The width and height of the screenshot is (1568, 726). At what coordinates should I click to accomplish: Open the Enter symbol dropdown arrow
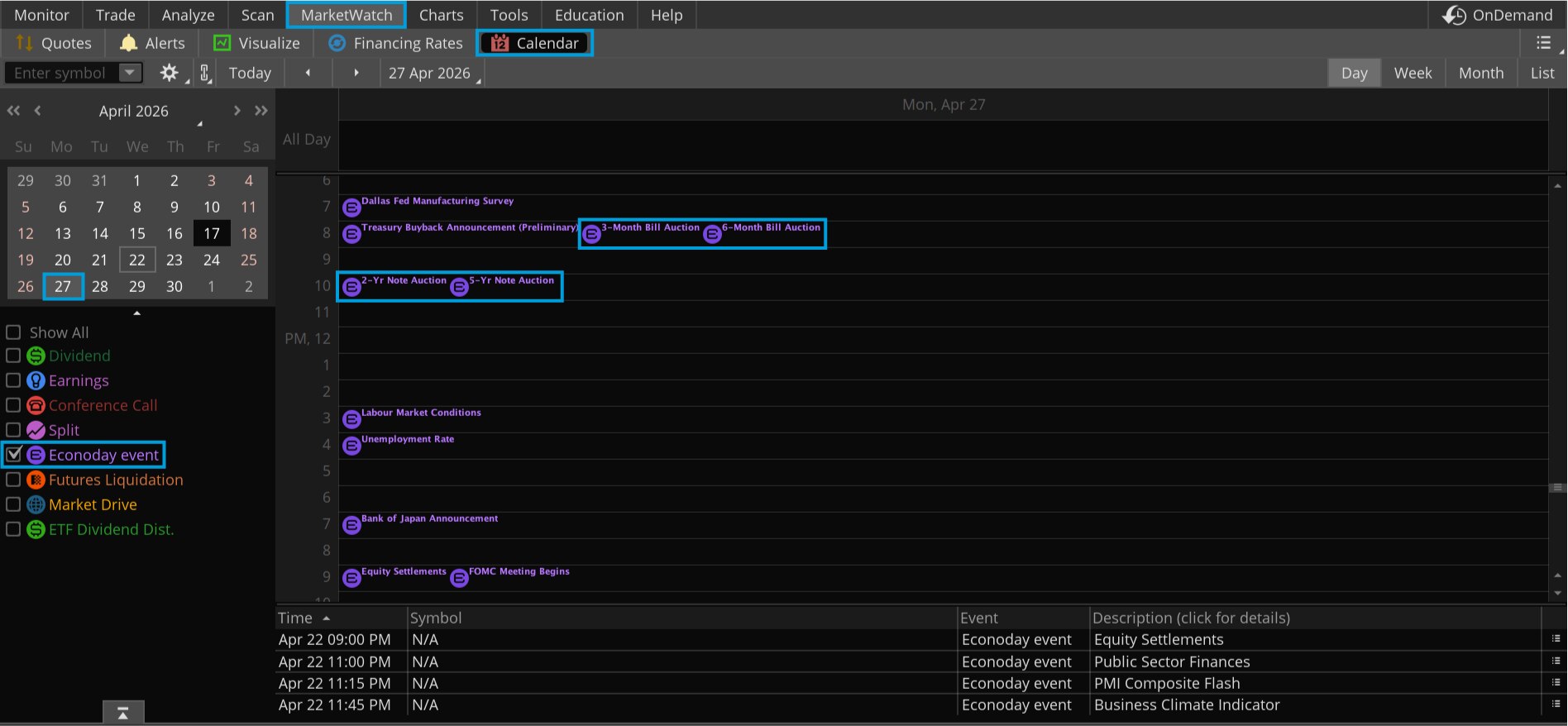[x=129, y=73]
